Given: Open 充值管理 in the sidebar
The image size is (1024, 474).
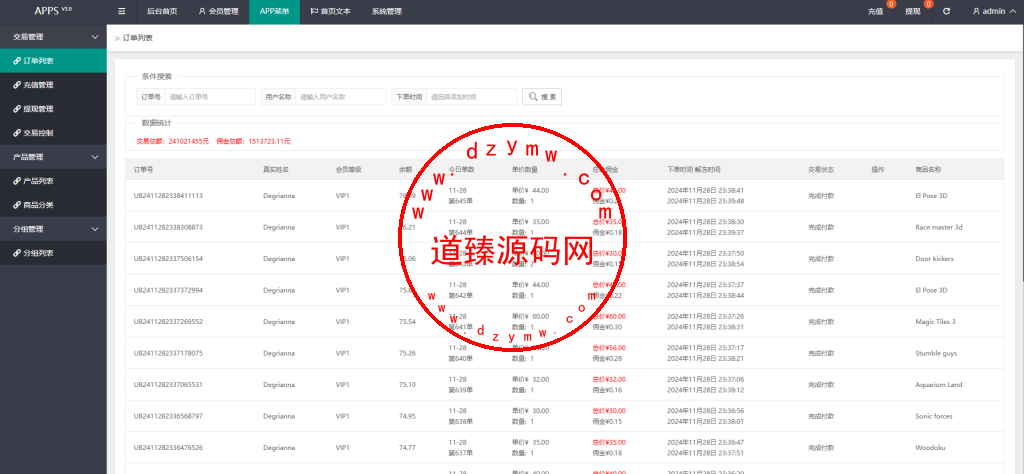Looking at the screenshot, I should click(53, 85).
